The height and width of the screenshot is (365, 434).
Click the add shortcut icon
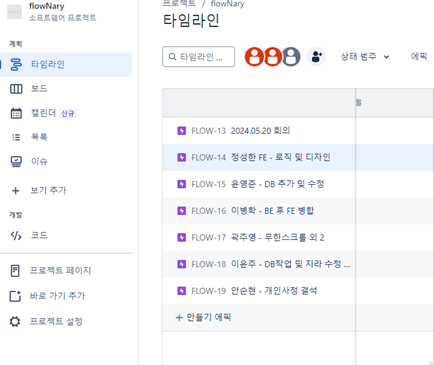[x=15, y=296]
